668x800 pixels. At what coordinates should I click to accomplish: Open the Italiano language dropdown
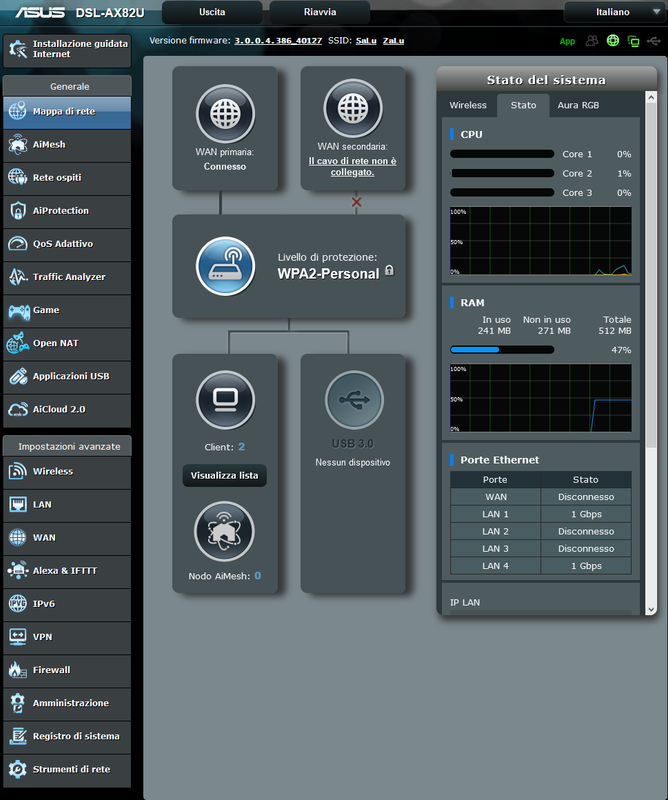pyautogui.click(x=615, y=12)
